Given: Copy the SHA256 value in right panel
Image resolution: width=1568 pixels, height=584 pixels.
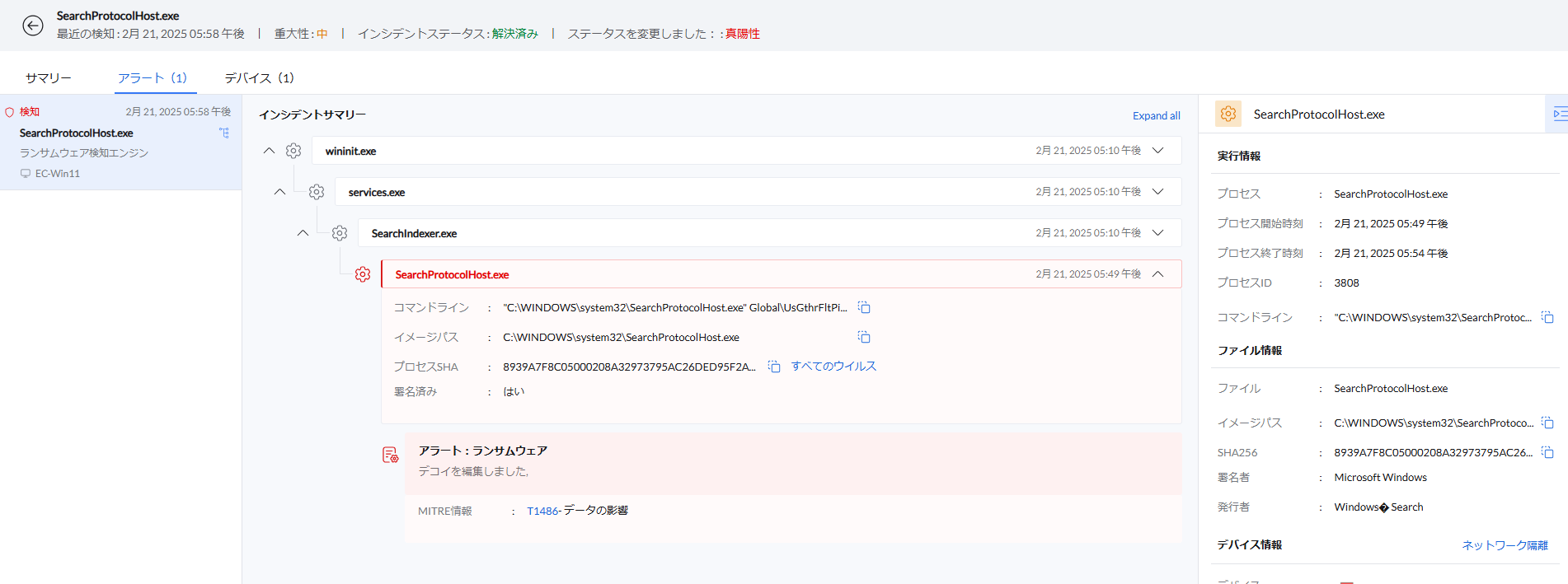Looking at the screenshot, I should pos(1547,452).
